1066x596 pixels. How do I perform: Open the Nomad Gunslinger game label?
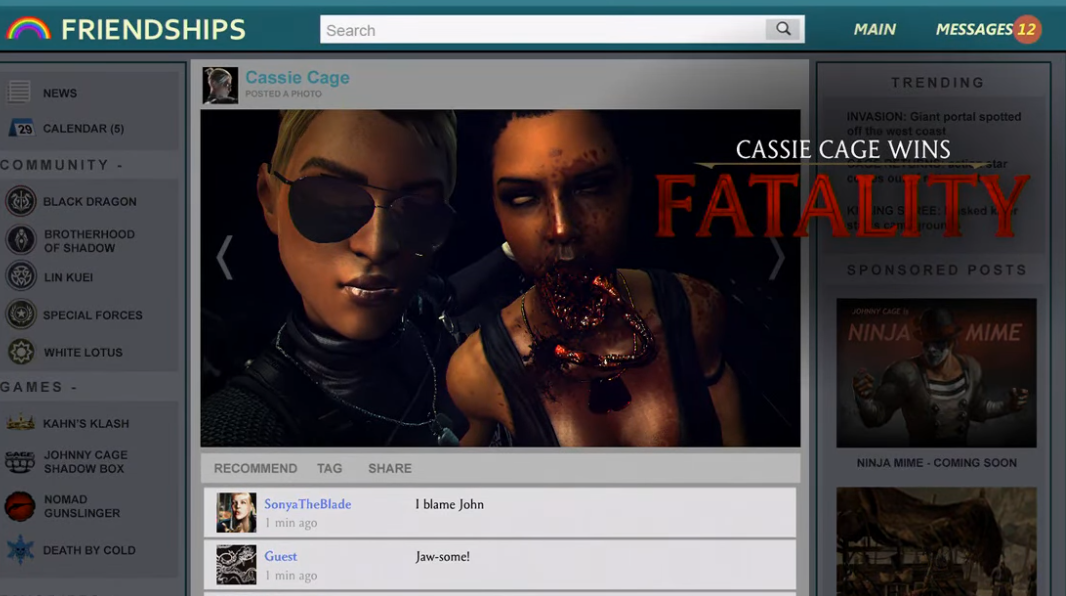[x=82, y=506]
